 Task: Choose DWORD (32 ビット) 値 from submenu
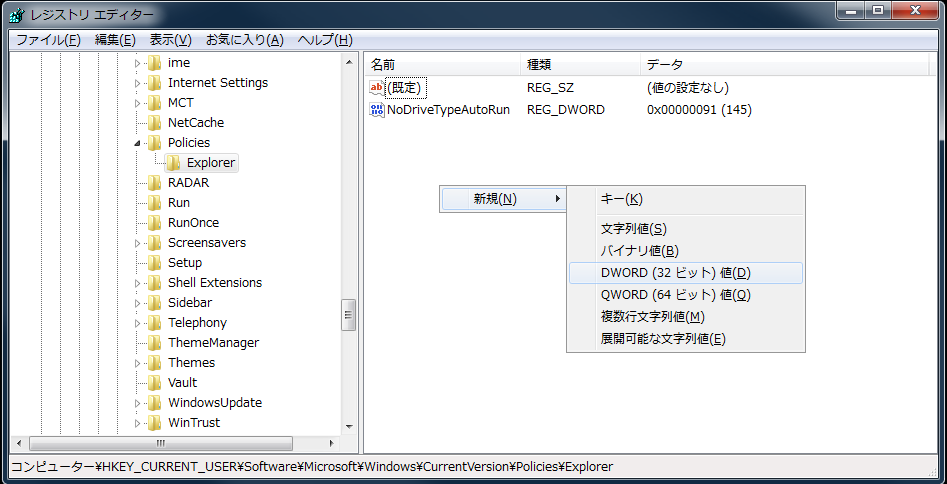[x=675, y=273]
